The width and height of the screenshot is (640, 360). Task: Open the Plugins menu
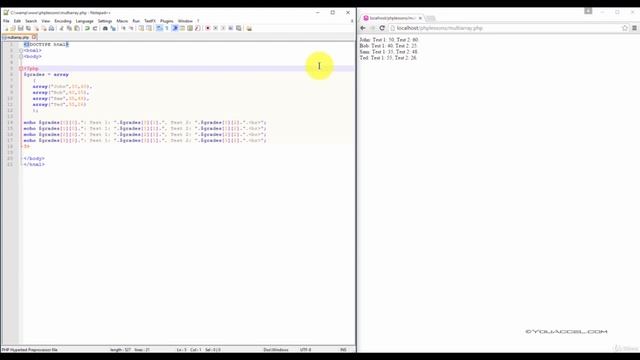coord(167,21)
